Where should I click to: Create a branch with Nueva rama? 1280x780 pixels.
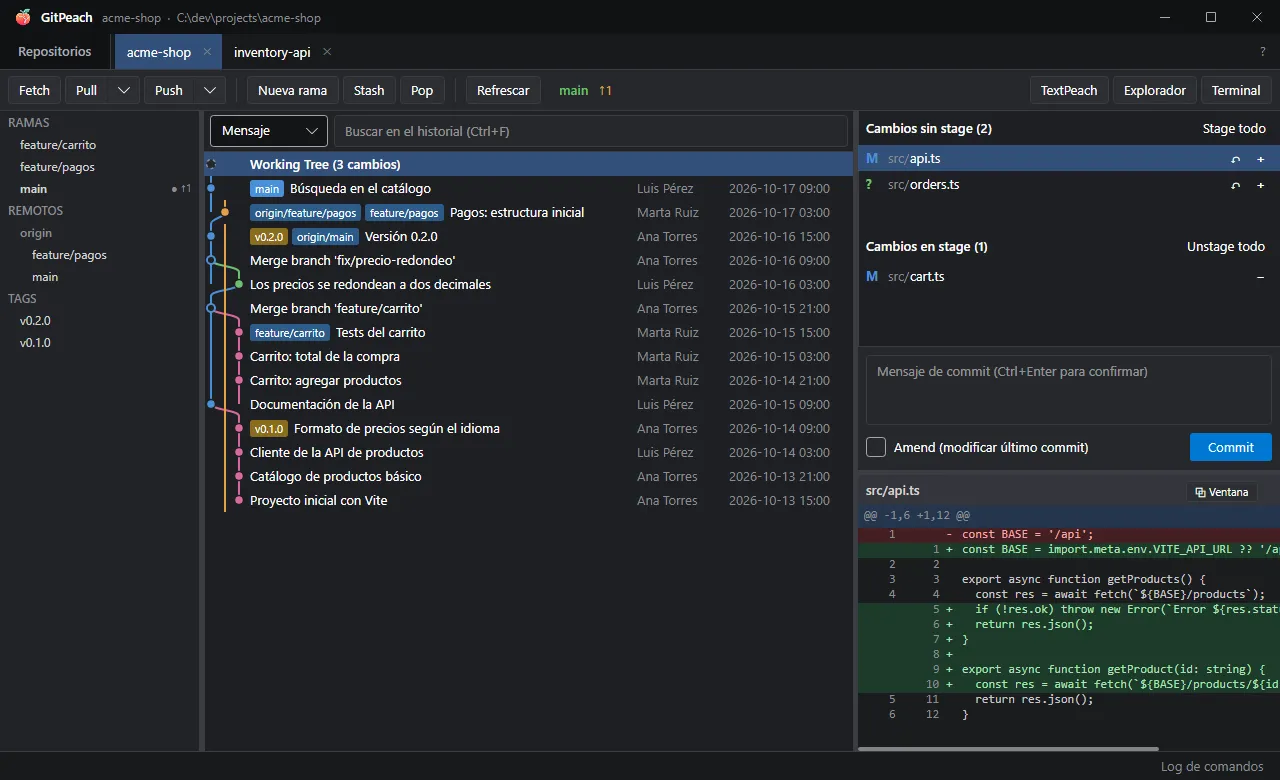(x=293, y=90)
